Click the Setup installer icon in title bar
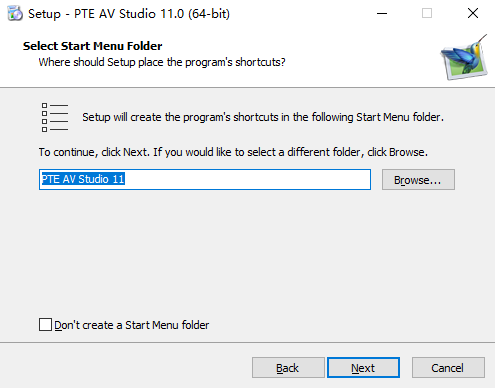 [15, 14]
